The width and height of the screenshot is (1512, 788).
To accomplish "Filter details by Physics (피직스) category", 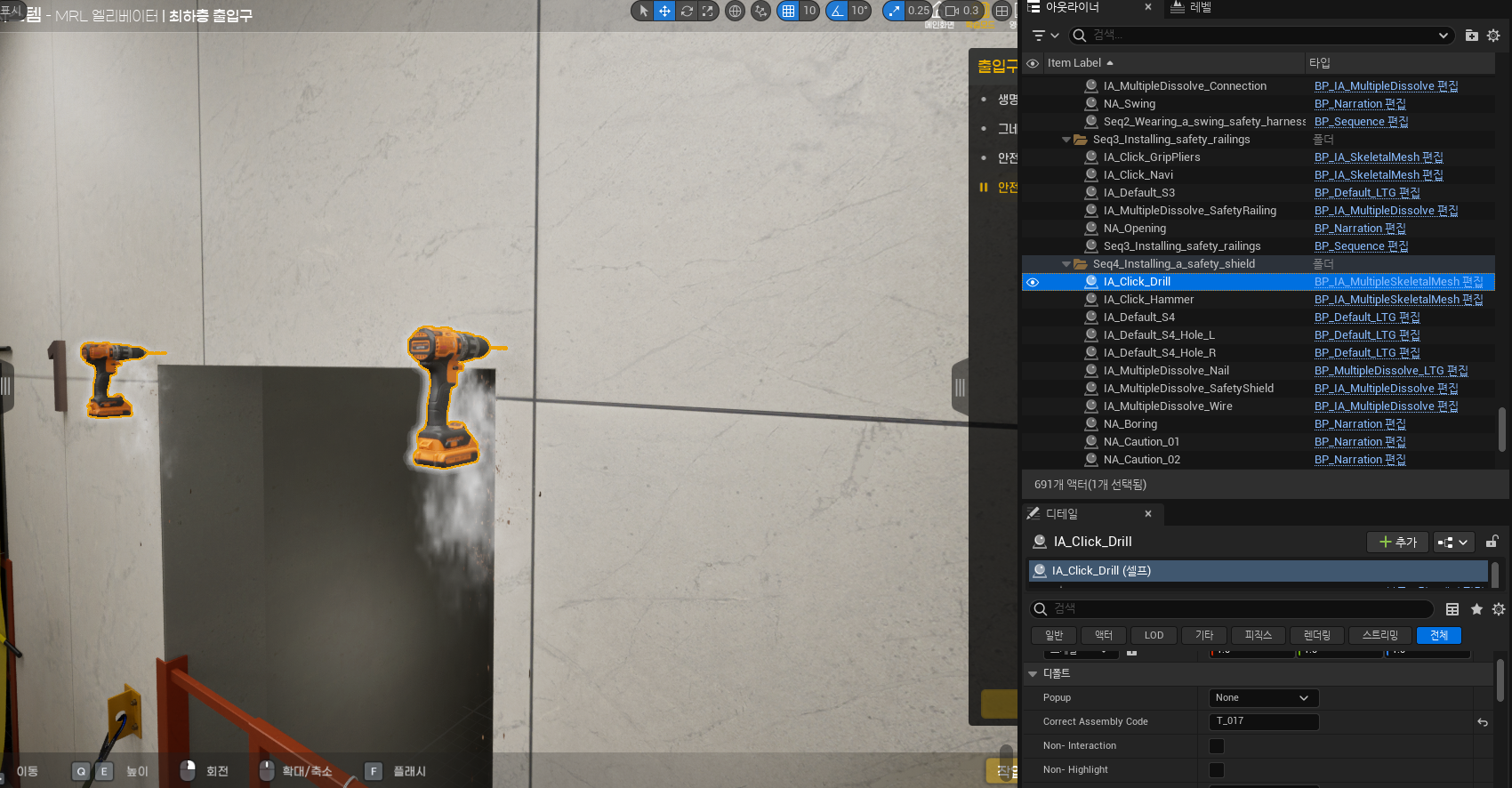I will [x=1259, y=635].
